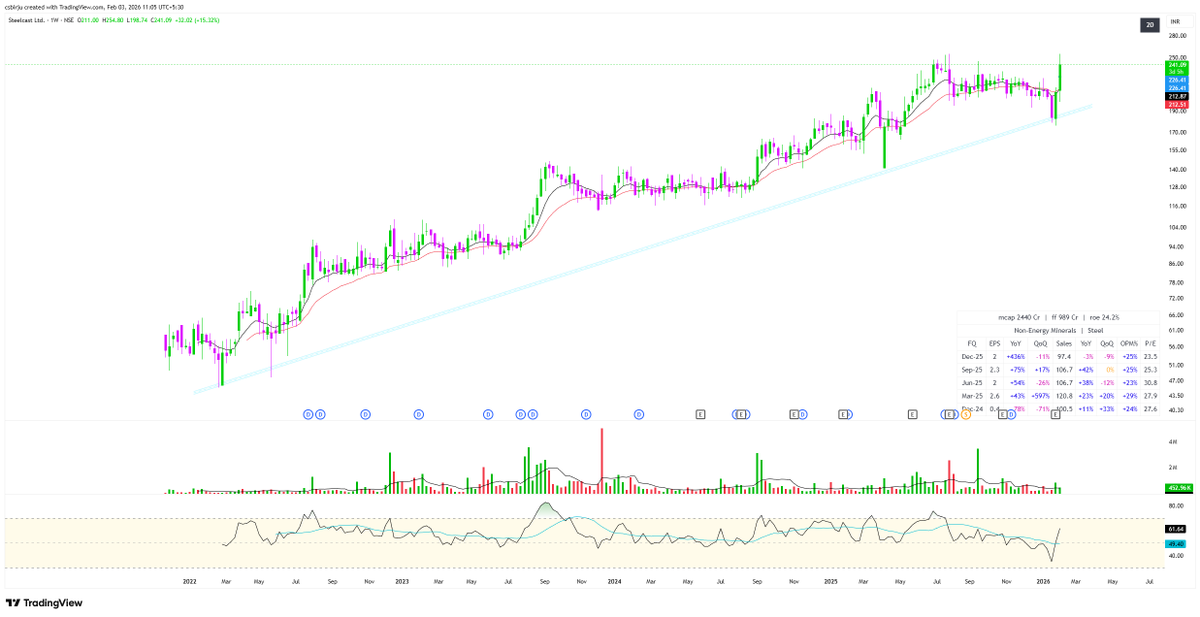Click the '+436%' EPS YoY value

[x=1016, y=357]
